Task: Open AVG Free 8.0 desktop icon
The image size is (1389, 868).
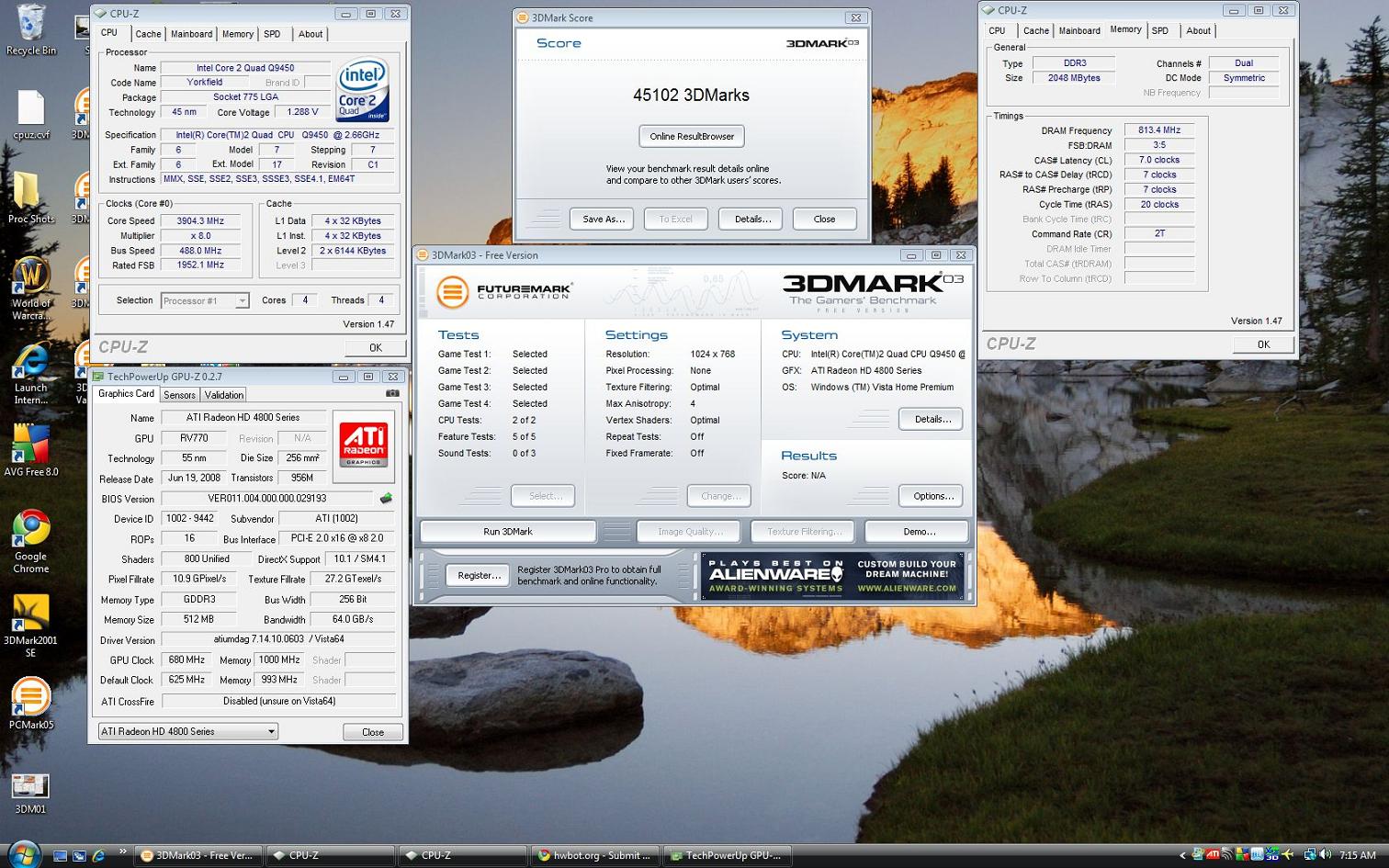Action: pyautogui.click(x=30, y=450)
